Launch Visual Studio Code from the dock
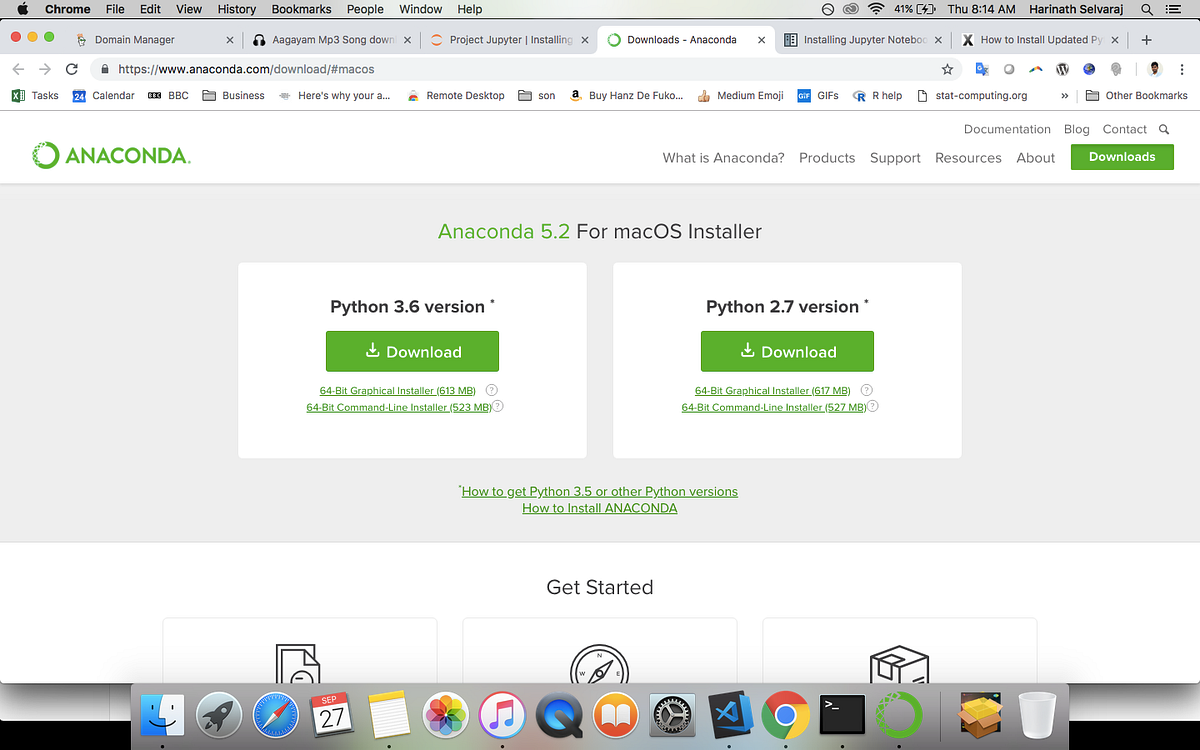Image resolution: width=1200 pixels, height=750 pixels. coord(729,715)
